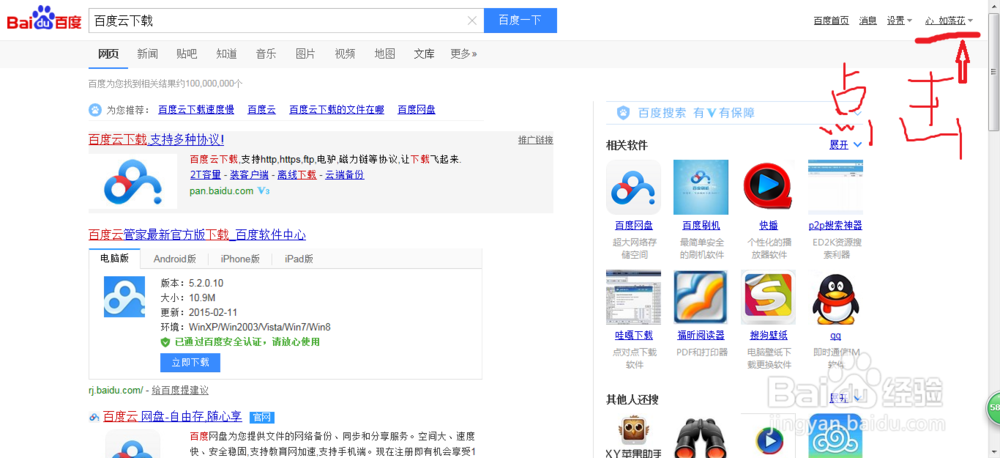1000x458 pixels.
Task: Click the 官网 badge
Action: pos(262,417)
